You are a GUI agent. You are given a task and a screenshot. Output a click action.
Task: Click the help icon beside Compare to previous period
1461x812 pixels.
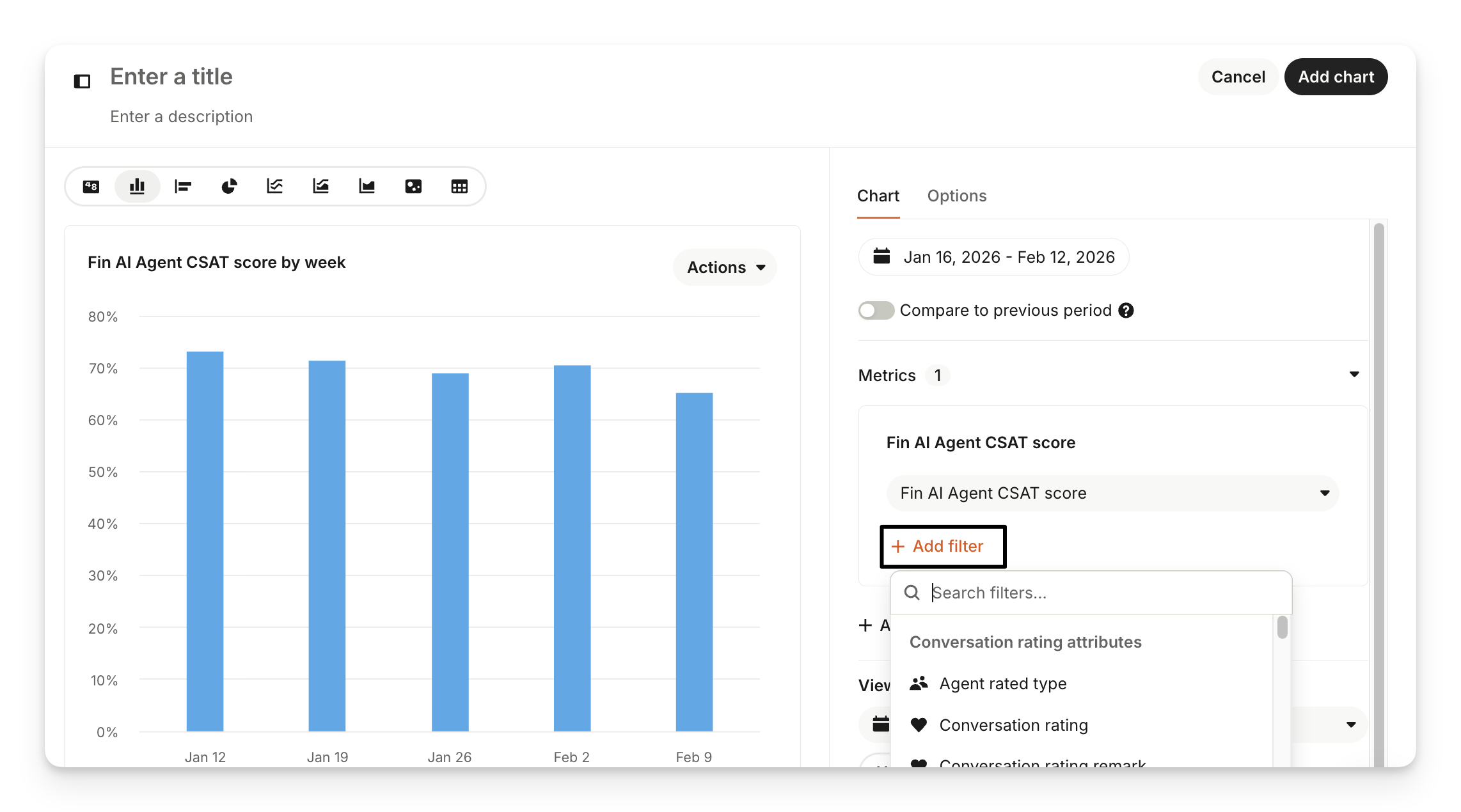(1126, 311)
